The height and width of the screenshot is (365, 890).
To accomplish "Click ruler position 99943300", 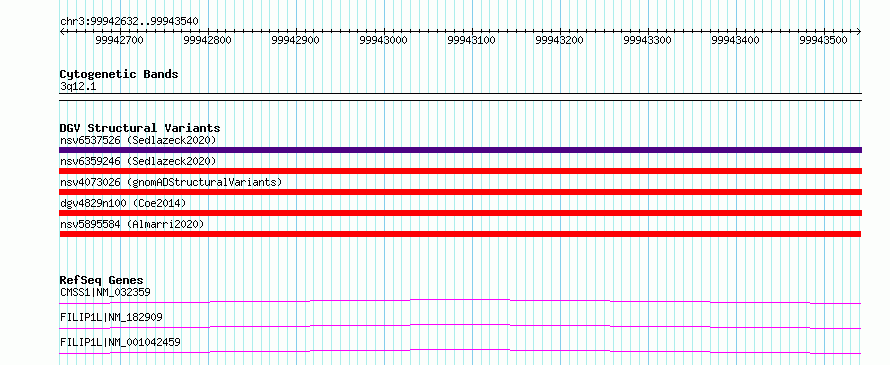I will click(648, 40).
